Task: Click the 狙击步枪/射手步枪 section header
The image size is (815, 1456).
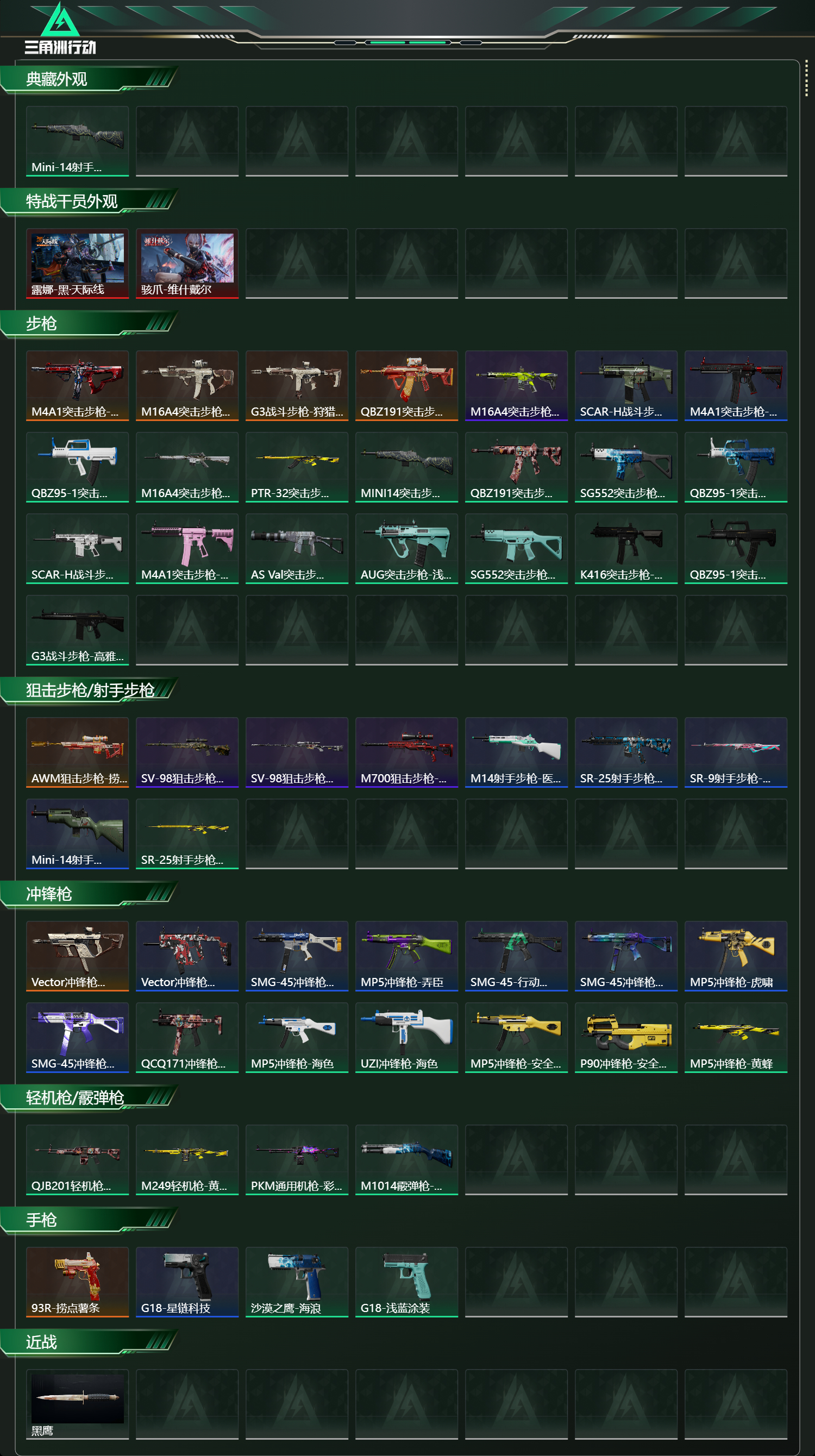Action: (x=89, y=691)
